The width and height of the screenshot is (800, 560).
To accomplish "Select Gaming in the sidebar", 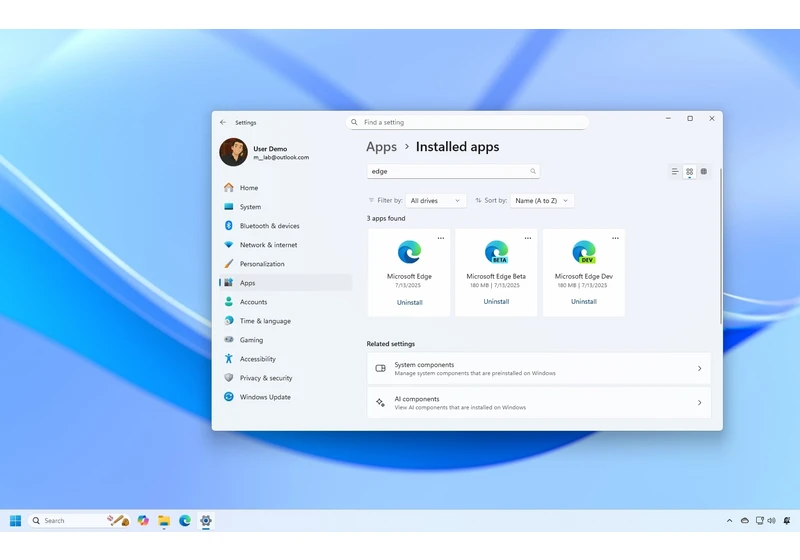I will click(x=286, y=340).
